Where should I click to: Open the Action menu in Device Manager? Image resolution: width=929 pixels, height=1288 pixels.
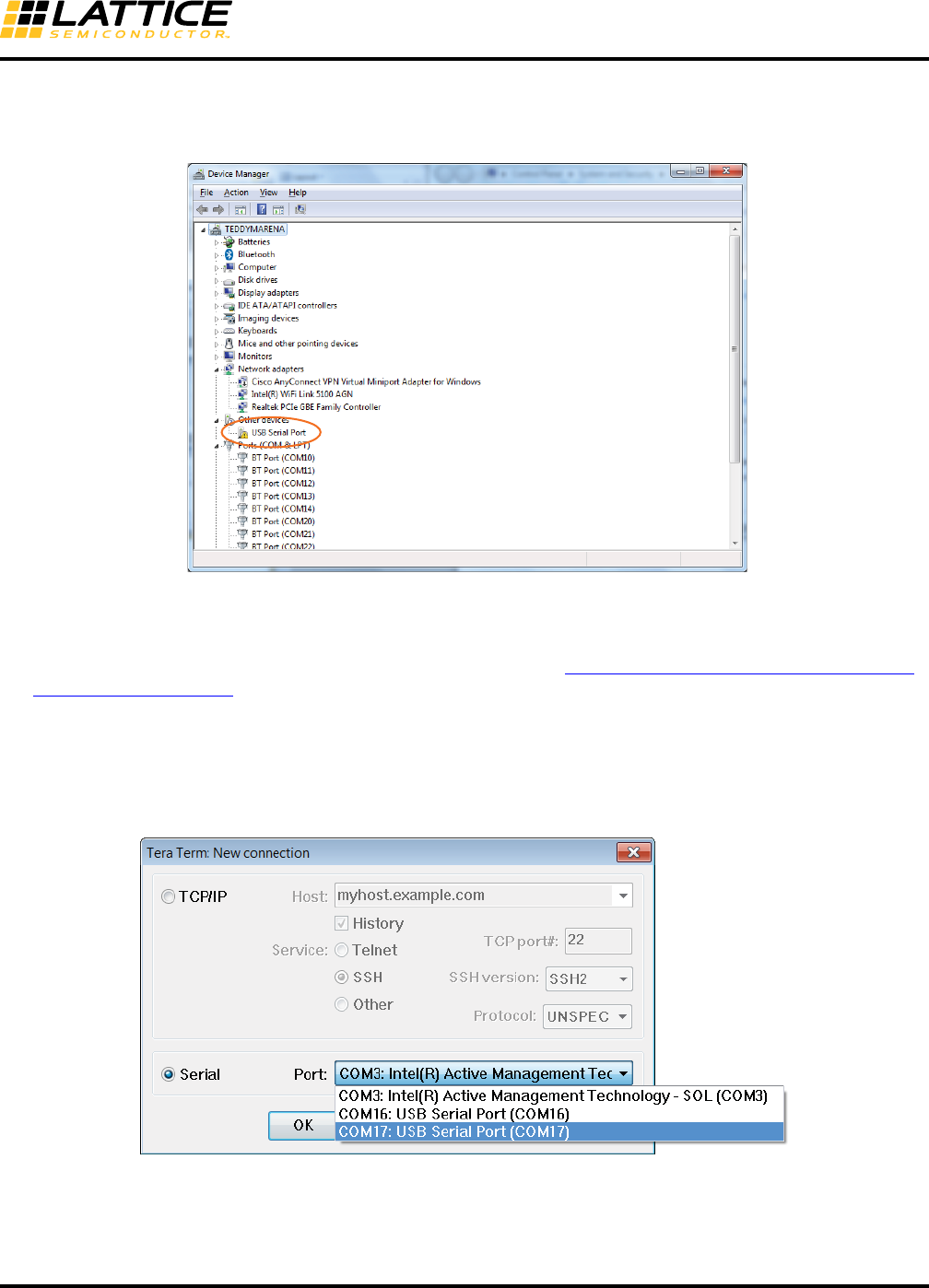(236, 193)
